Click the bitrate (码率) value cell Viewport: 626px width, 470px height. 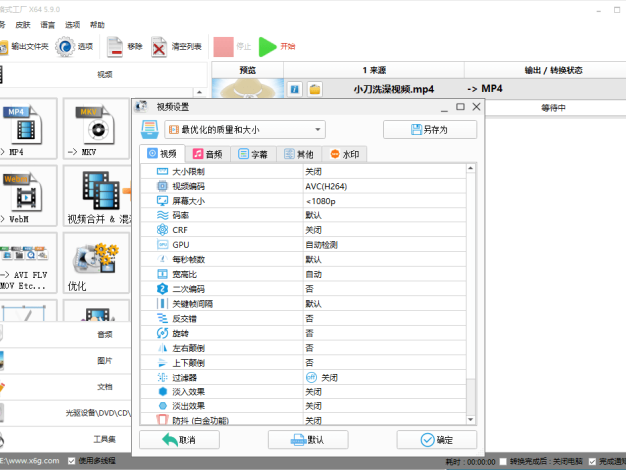coord(384,215)
